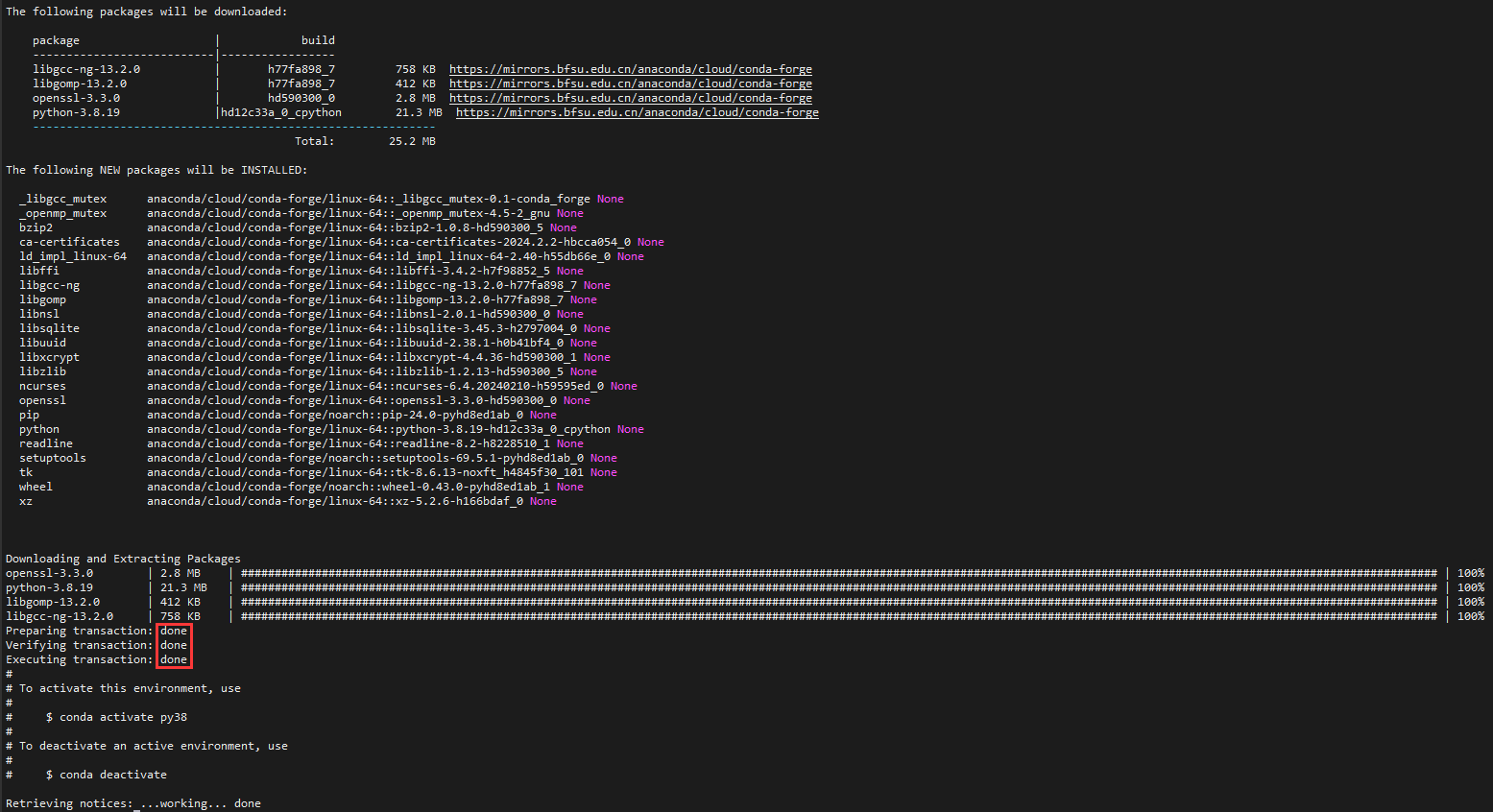The height and width of the screenshot is (812, 1493).
Task: Click 'ncurses' package name
Action: pyautogui.click(x=42, y=386)
